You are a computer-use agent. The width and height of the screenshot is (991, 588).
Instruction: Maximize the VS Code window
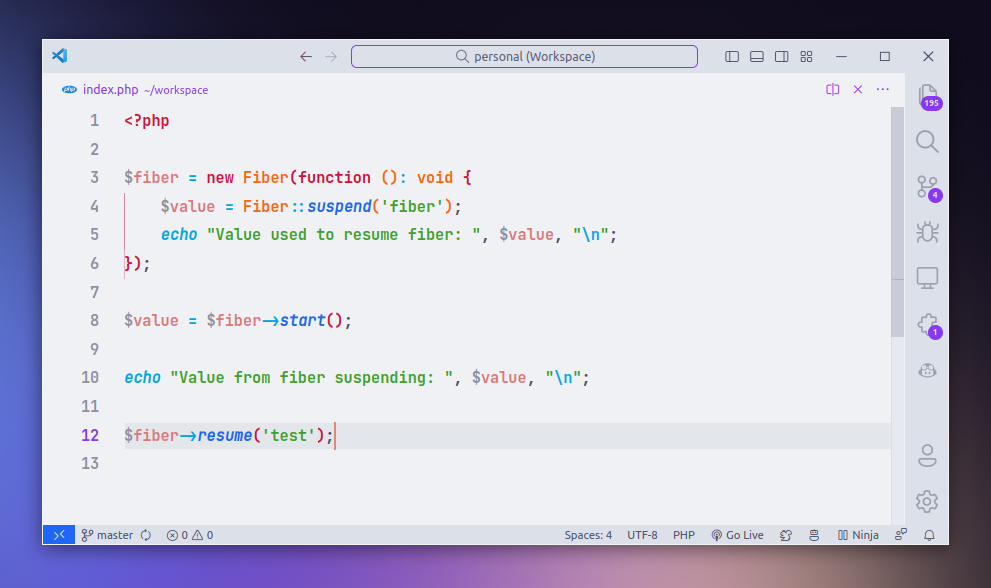885,57
